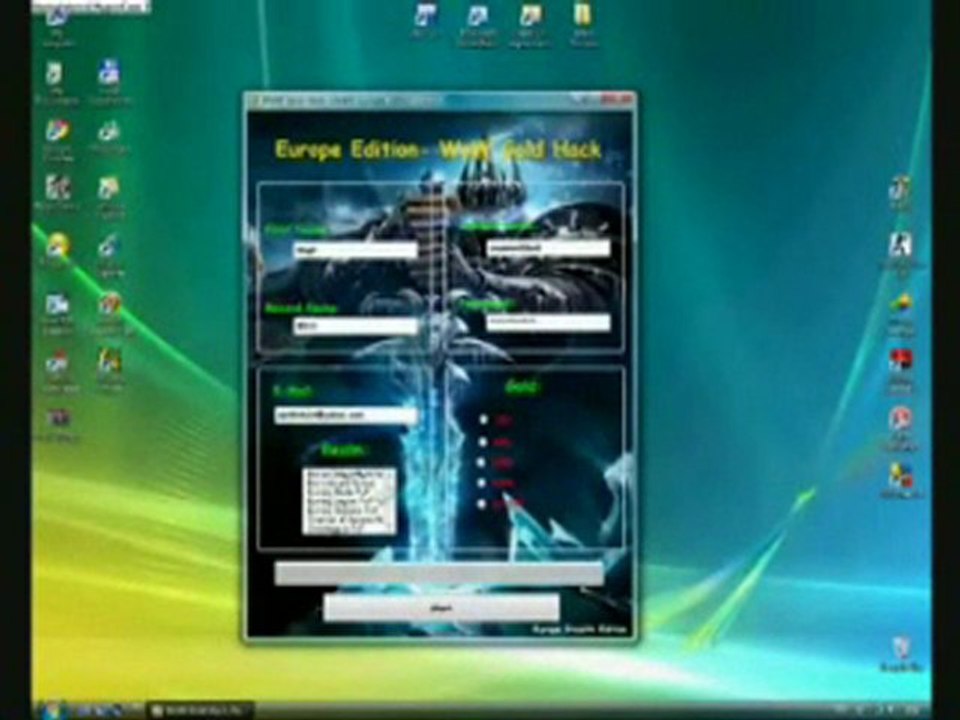Select the yellow folder icon at desktop top

pyautogui.click(x=582, y=24)
